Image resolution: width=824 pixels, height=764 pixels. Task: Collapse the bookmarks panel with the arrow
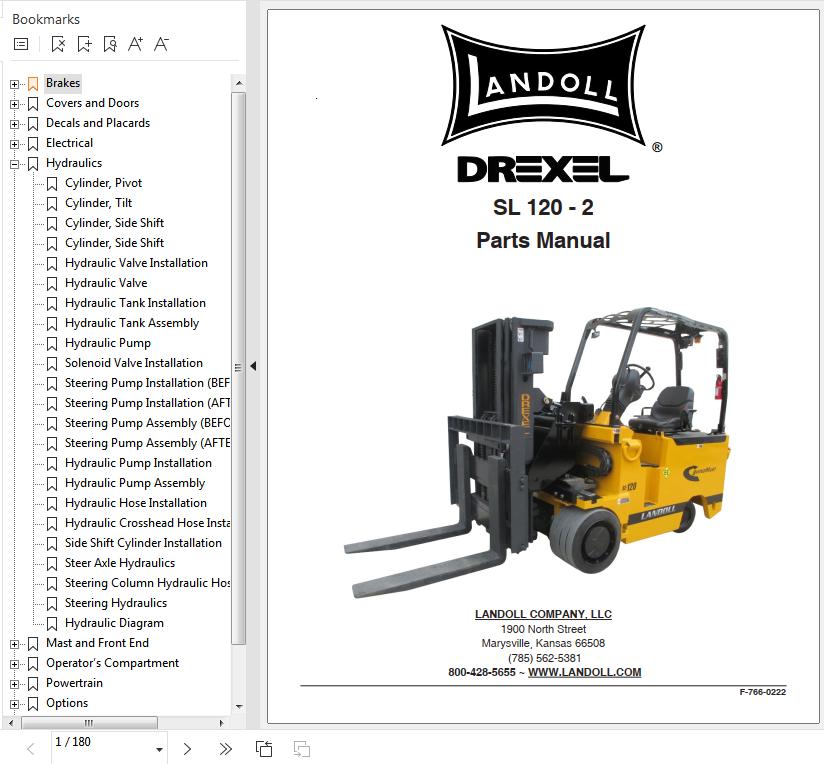pos(253,367)
